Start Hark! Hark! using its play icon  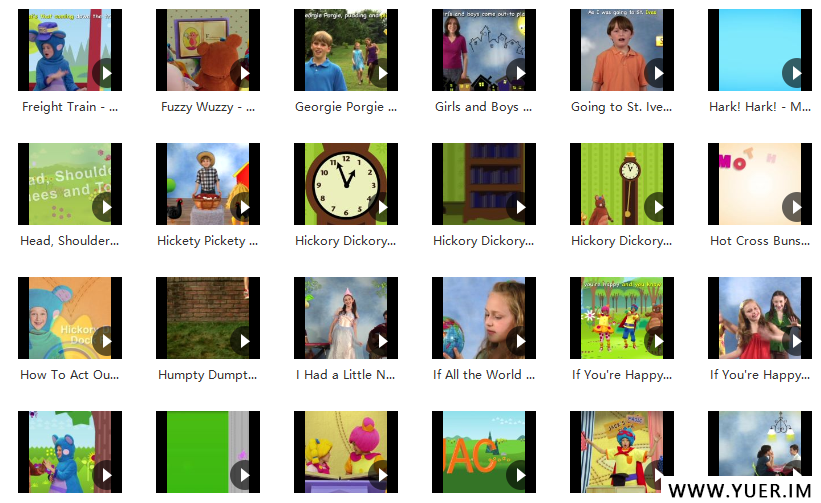(x=795, y=73)
